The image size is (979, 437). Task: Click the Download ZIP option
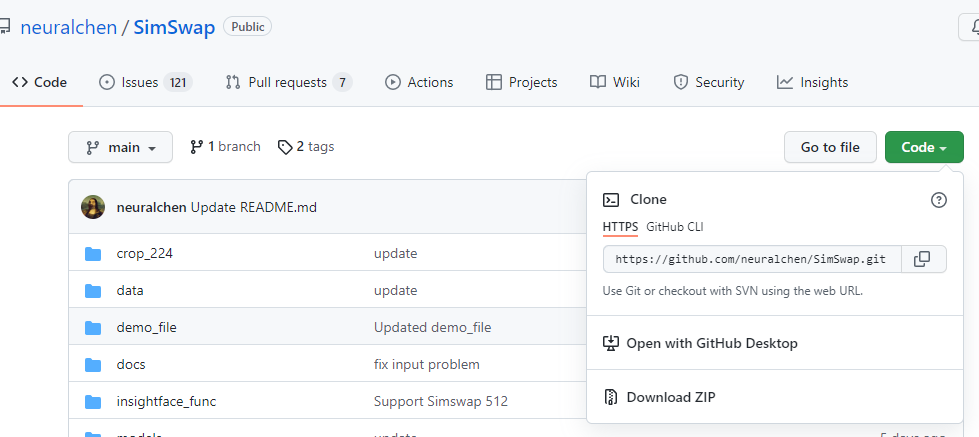tap(670, 397)
